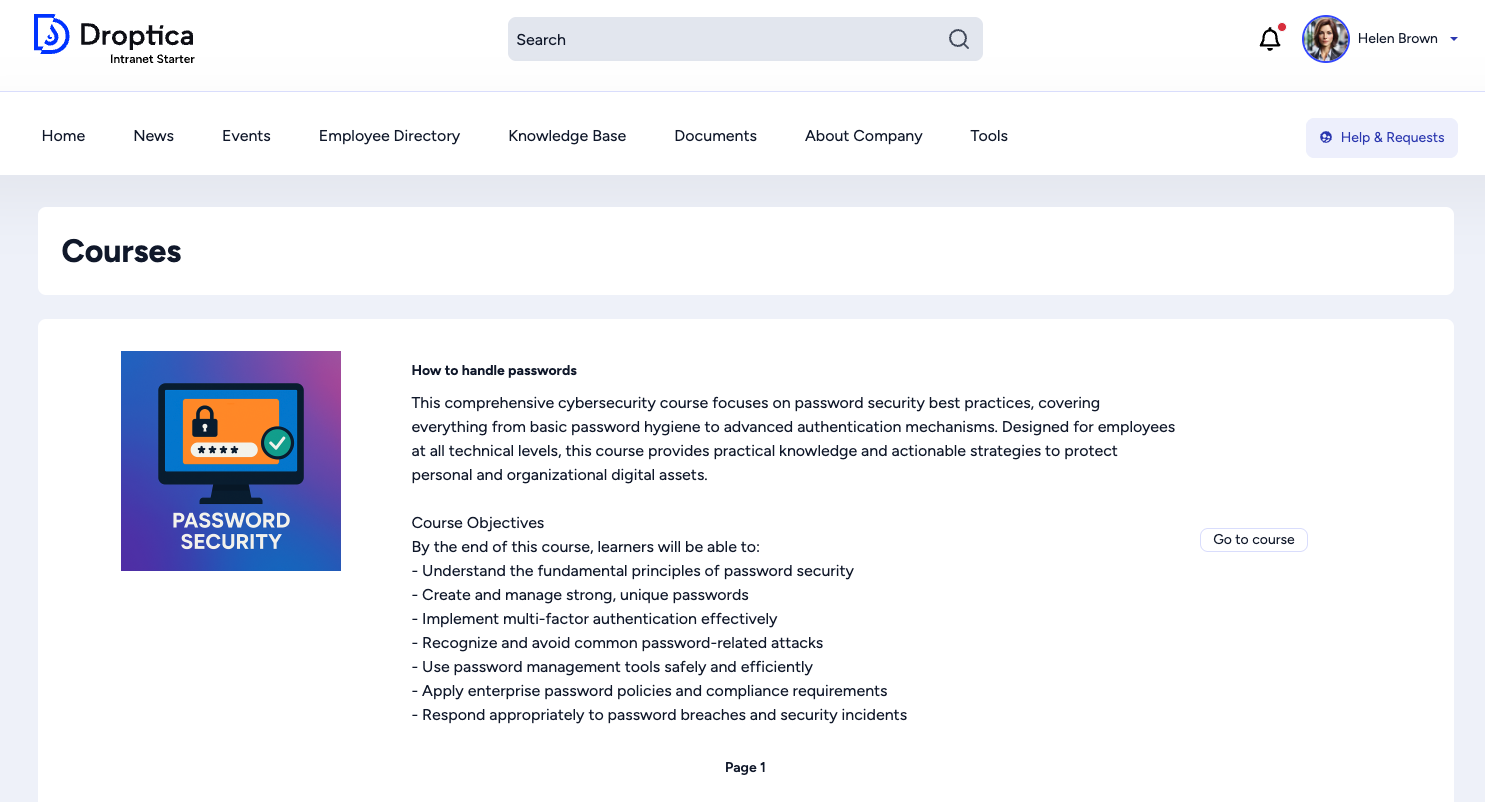Open the Tools menu item
Image resolution: width=1485 pixels, height=802 pixels.
click(x=988, y=136)
